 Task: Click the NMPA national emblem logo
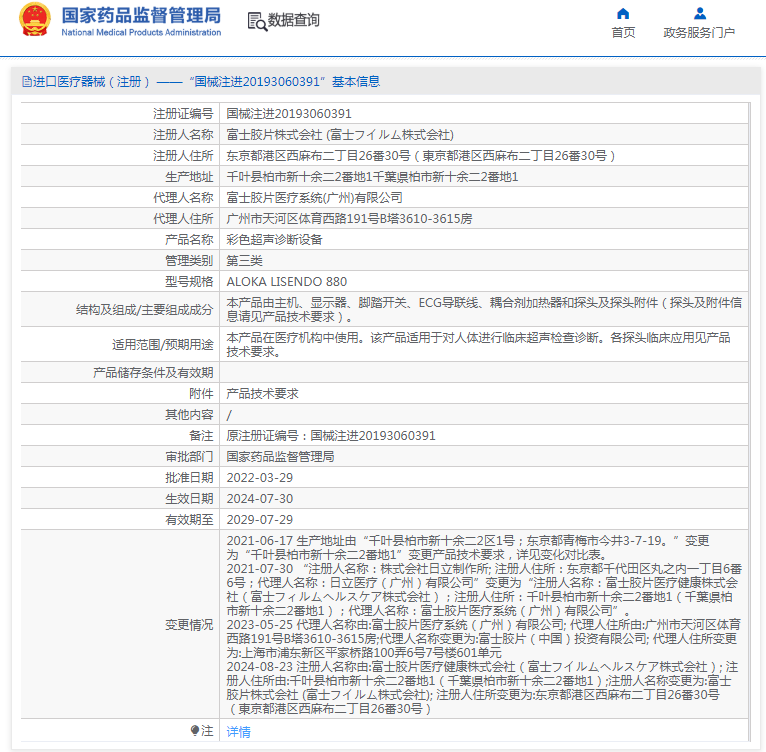pos(34,20)
